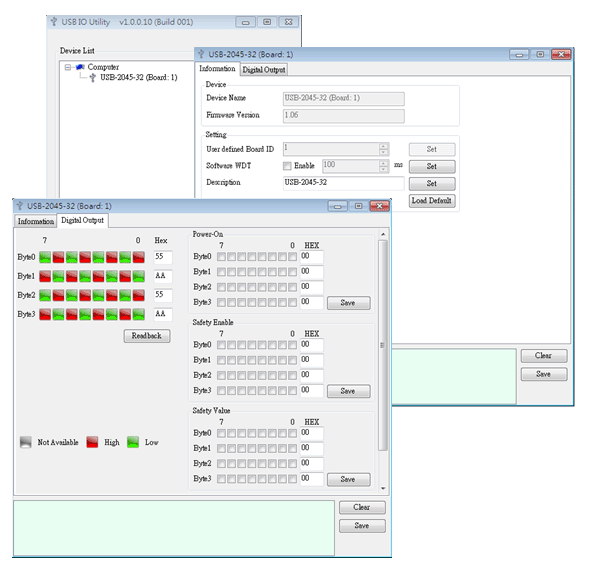Click the green Low legend indicator
Image resolution: width=590 pixels, height=569 pixels.
(133, 442)
